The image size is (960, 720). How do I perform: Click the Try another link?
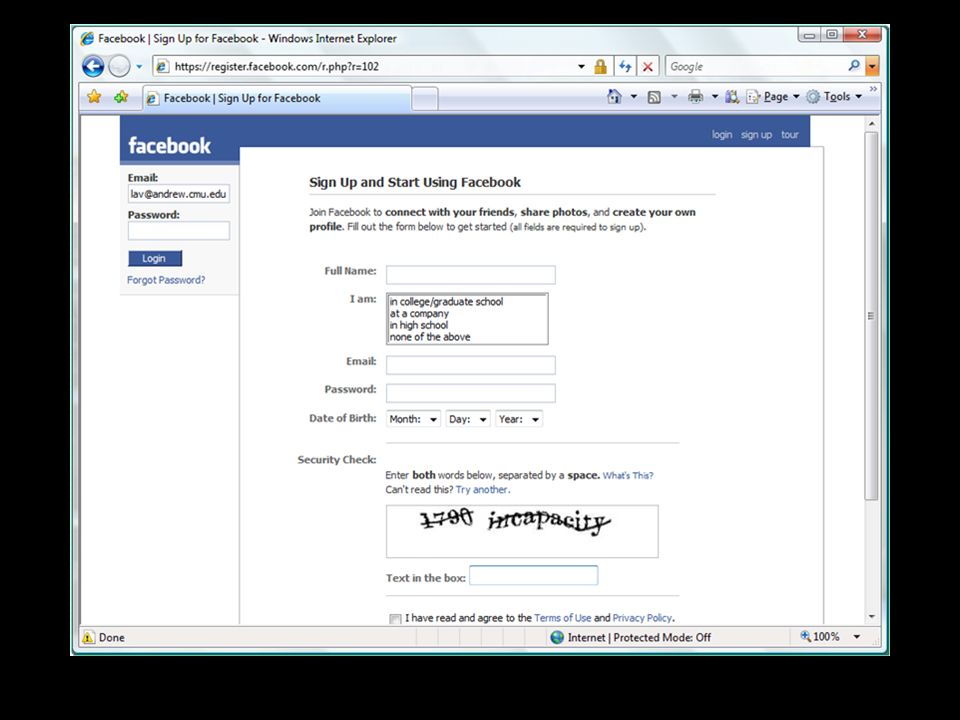tap(482, 490)
